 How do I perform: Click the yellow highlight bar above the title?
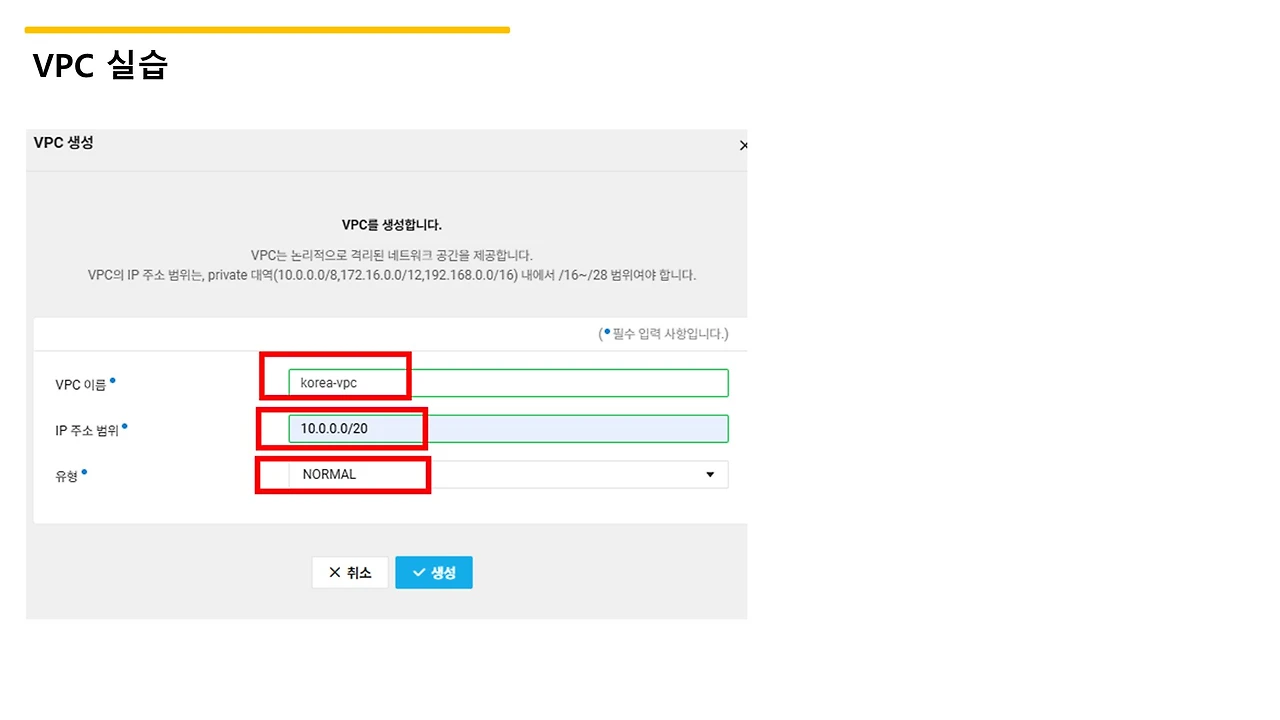[x=267, y=29]
